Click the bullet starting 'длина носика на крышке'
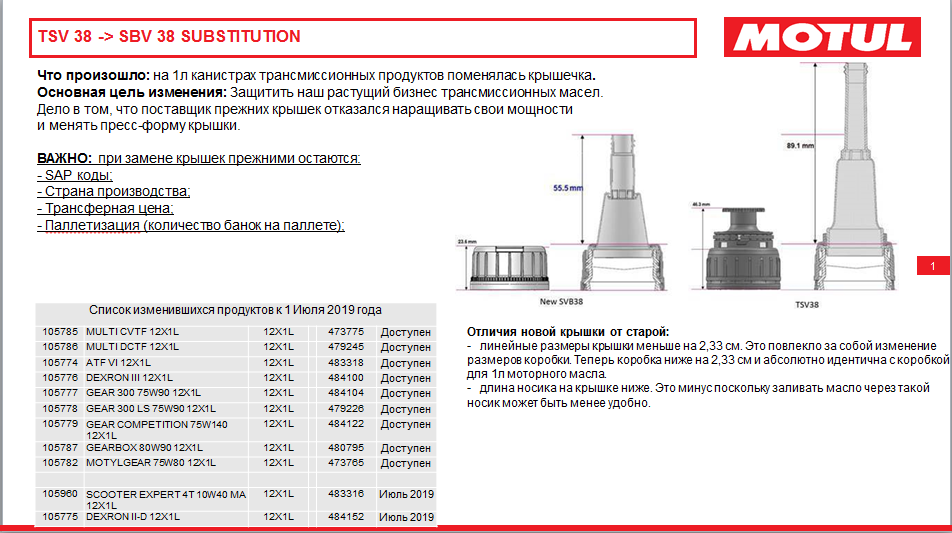 pos(698,395)
